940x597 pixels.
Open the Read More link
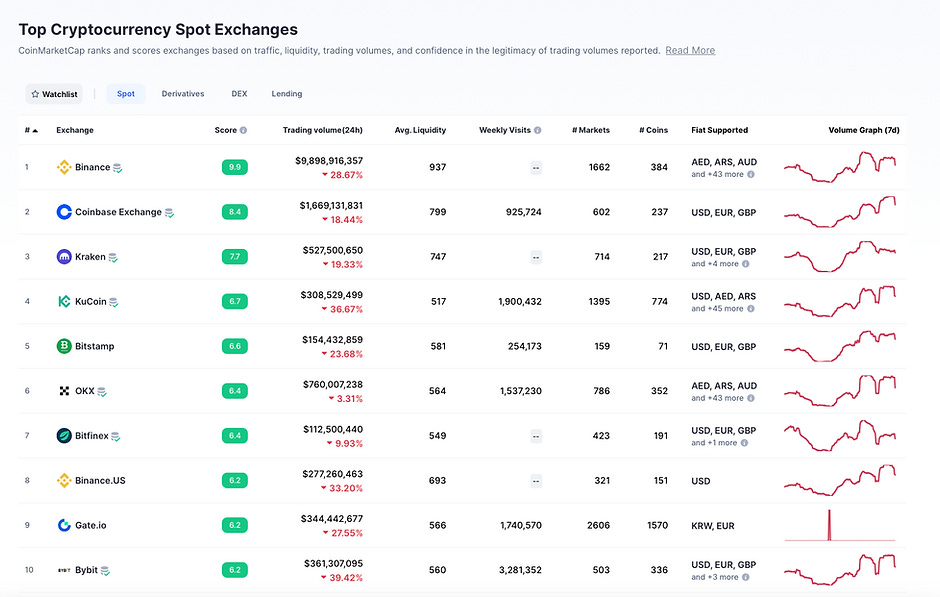tap(690, 50)
